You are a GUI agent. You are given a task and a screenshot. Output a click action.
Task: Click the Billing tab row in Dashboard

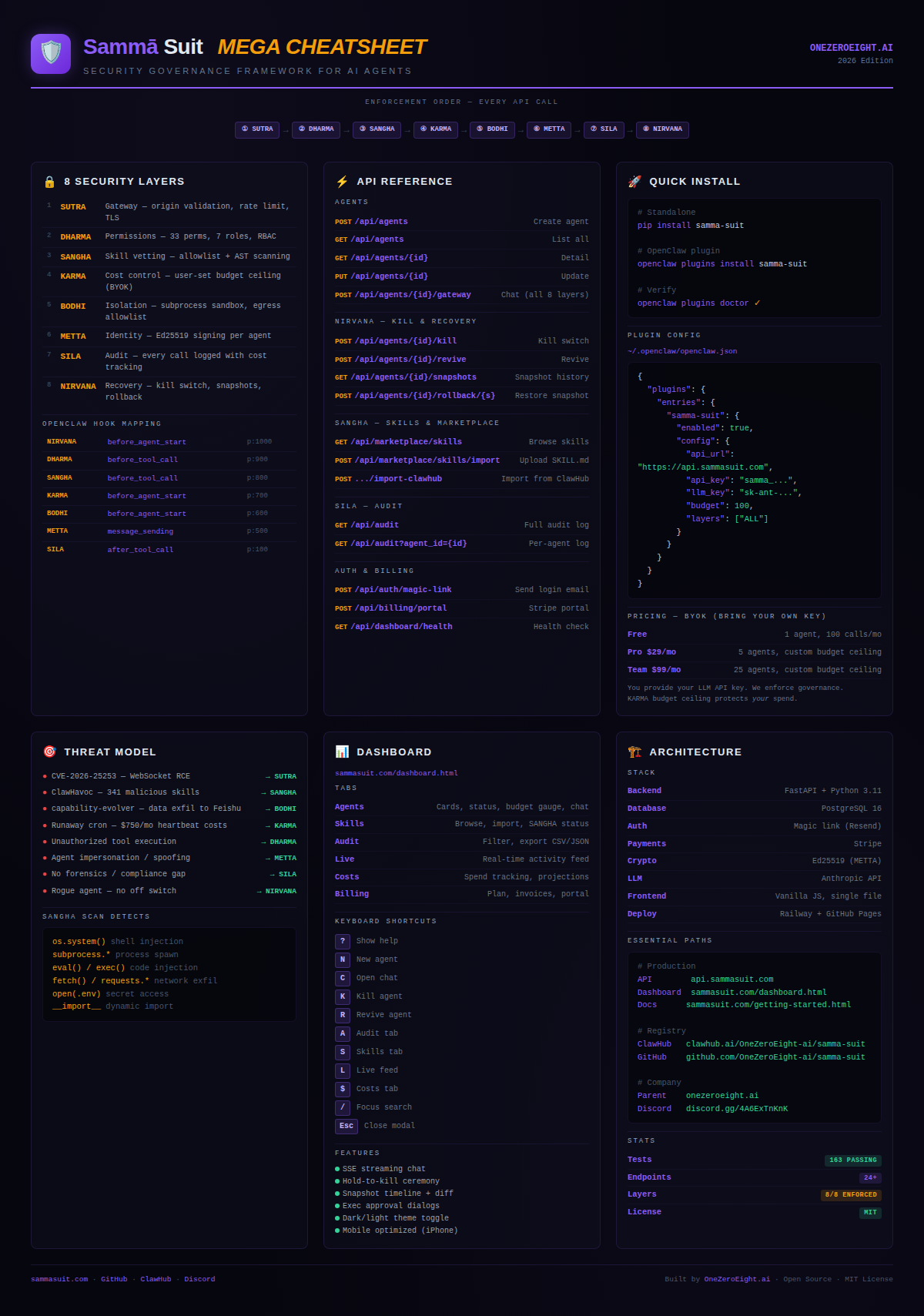tap(462, 894)
